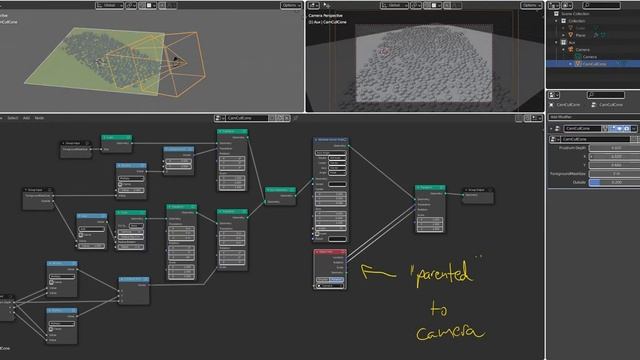This screenshot has width=640, height=360.
Task: Select the Group Output node header
Action: tap(478, 190)
